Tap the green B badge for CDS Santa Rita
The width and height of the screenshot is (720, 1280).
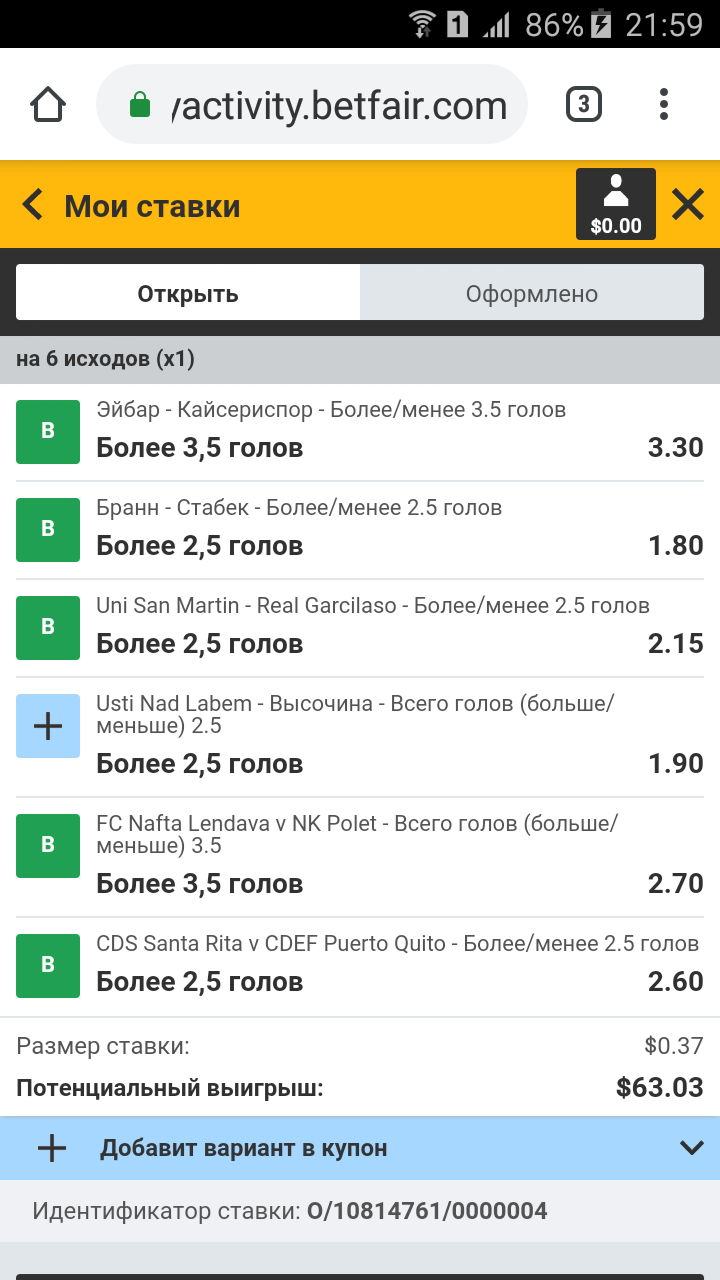point(48,966)
